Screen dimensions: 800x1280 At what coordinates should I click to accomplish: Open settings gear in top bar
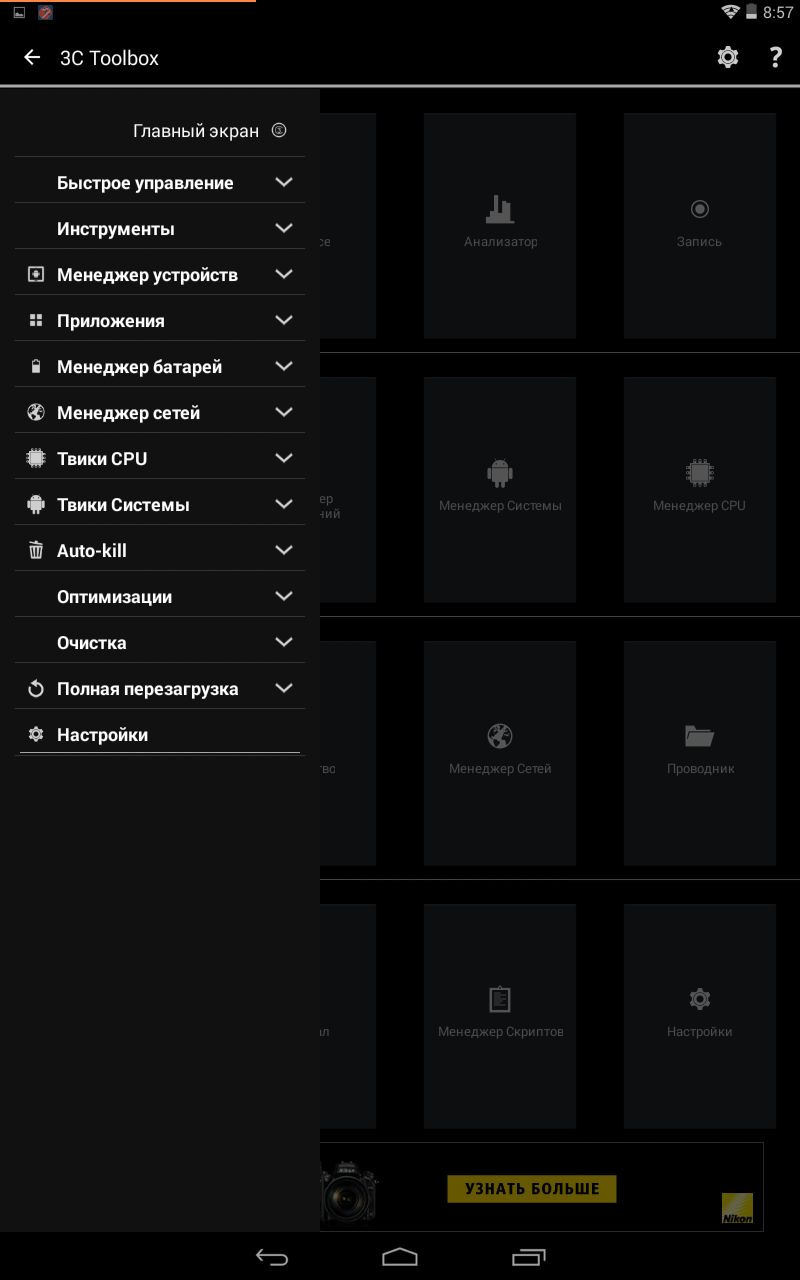[728, 58]
